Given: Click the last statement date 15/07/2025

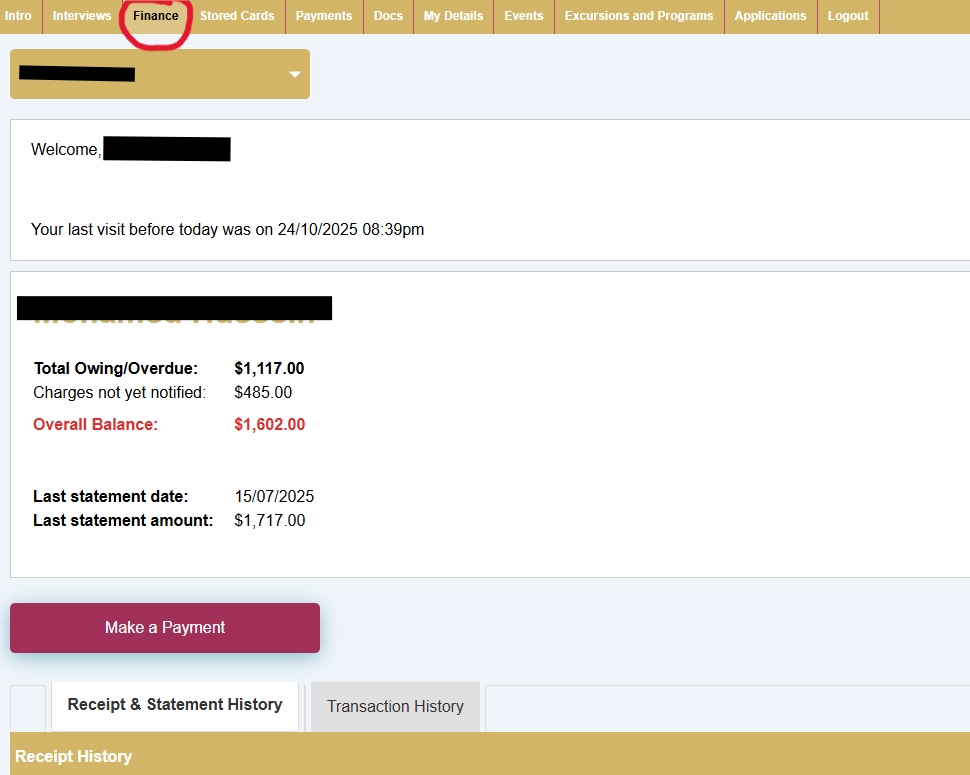Looking at the screenshot, I should 274,497.
